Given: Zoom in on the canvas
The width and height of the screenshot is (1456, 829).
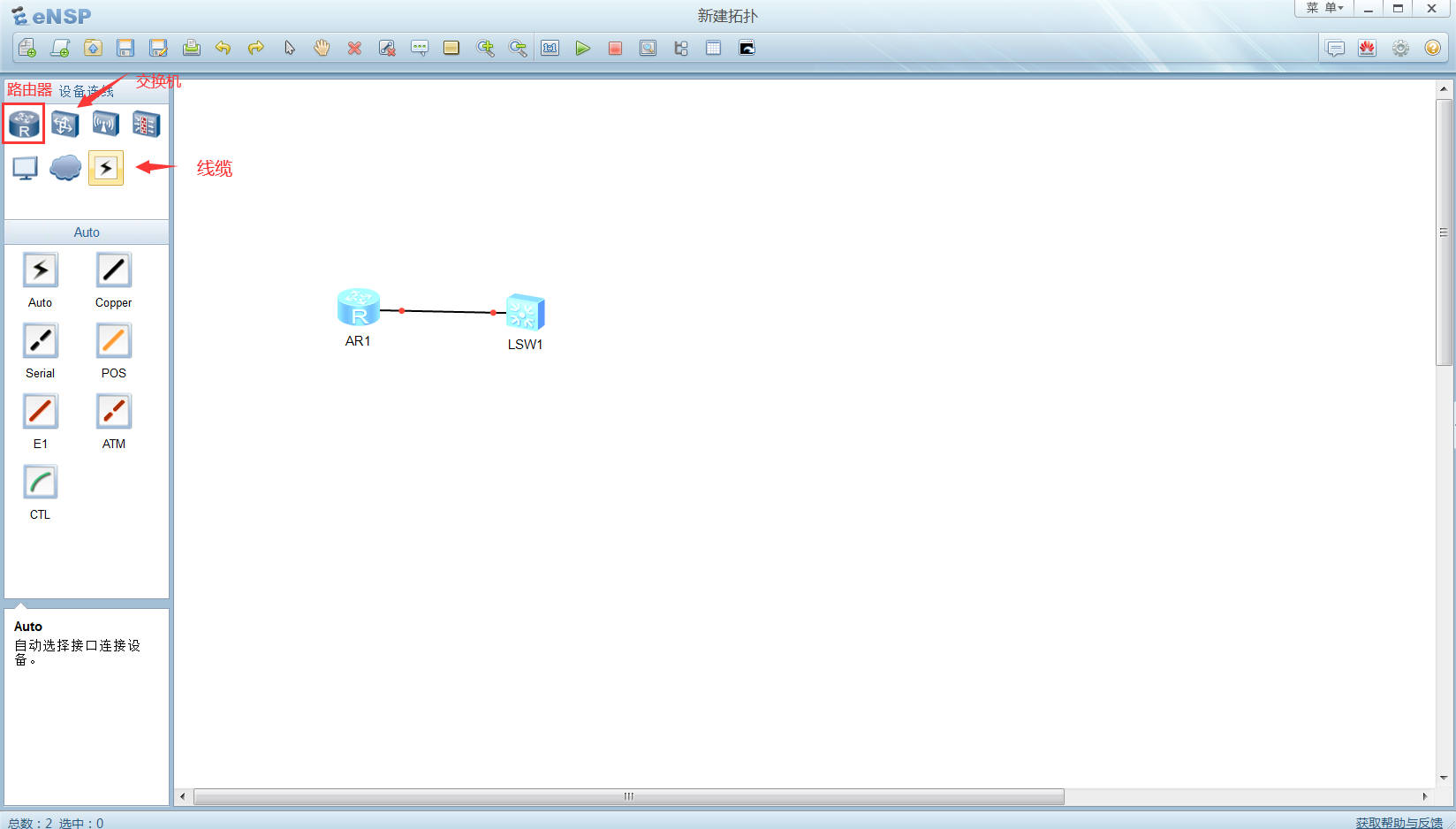Looking at the screenshot, I should click(x=485, y=48).
